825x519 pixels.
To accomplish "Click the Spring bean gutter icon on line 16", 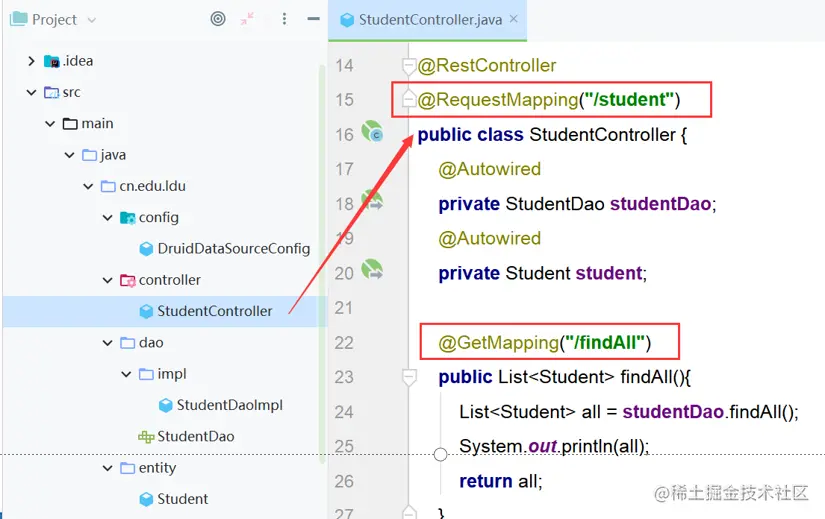I will click(x=372, y=131).
